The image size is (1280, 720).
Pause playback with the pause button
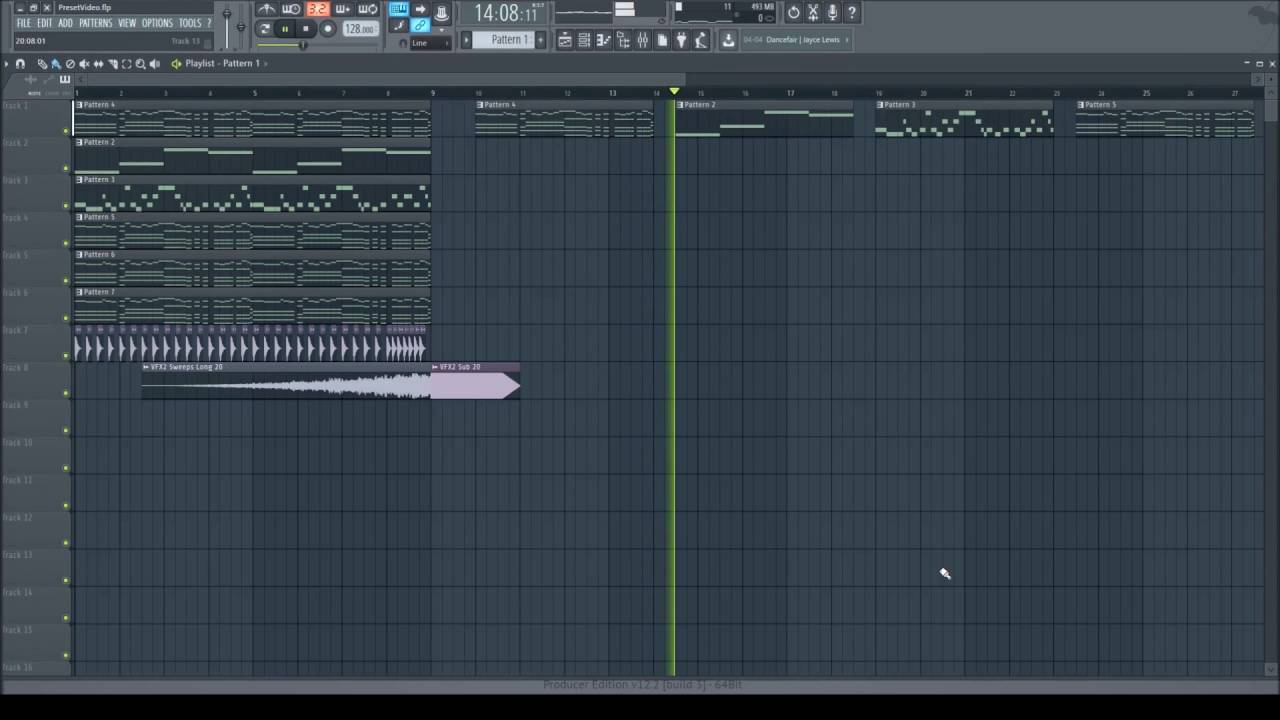click(x=285, y=29)
